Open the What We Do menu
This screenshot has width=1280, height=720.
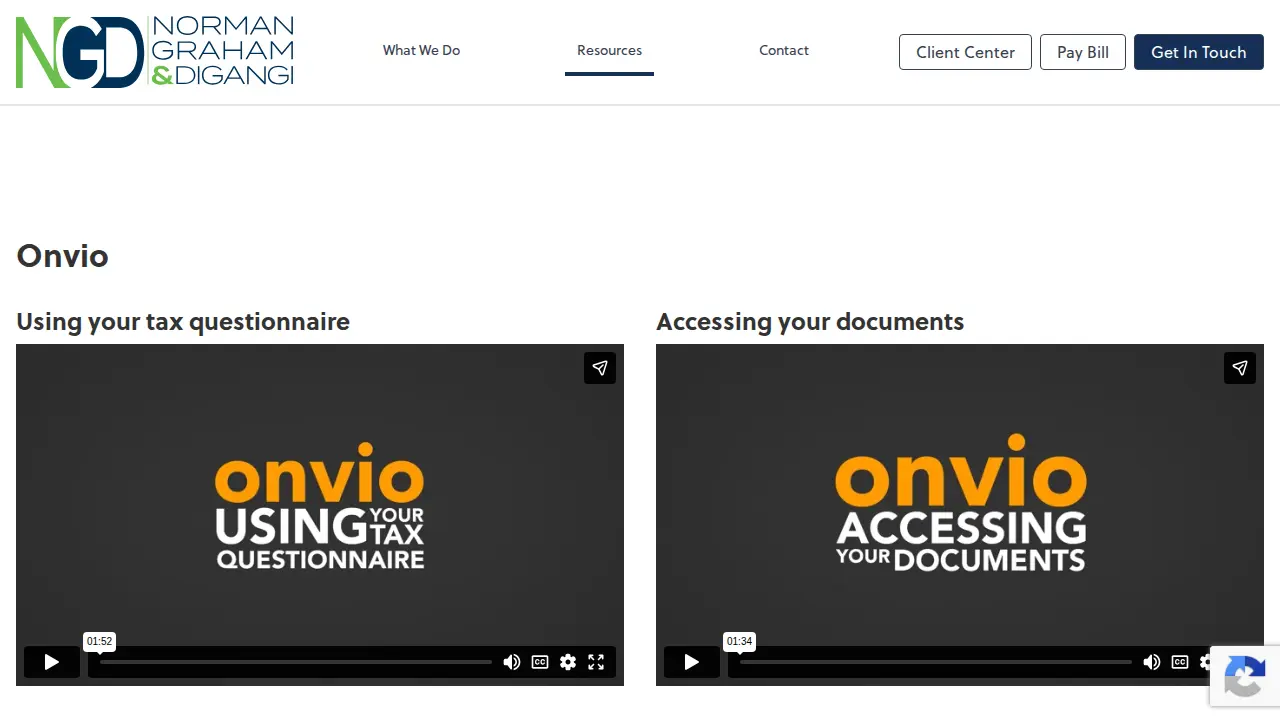422,50
